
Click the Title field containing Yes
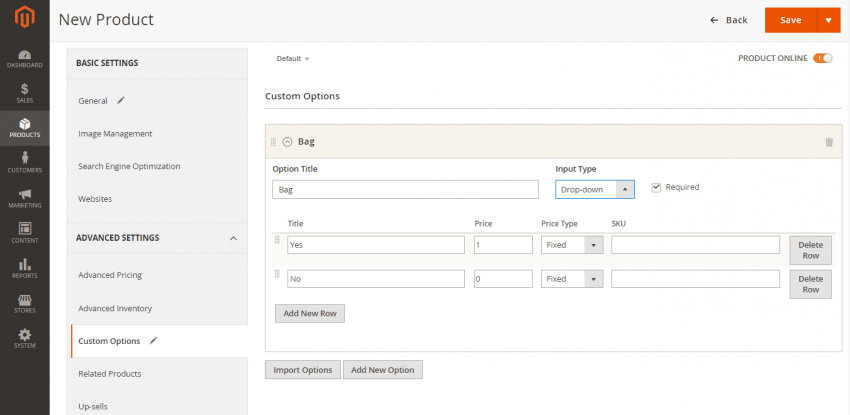376,245
